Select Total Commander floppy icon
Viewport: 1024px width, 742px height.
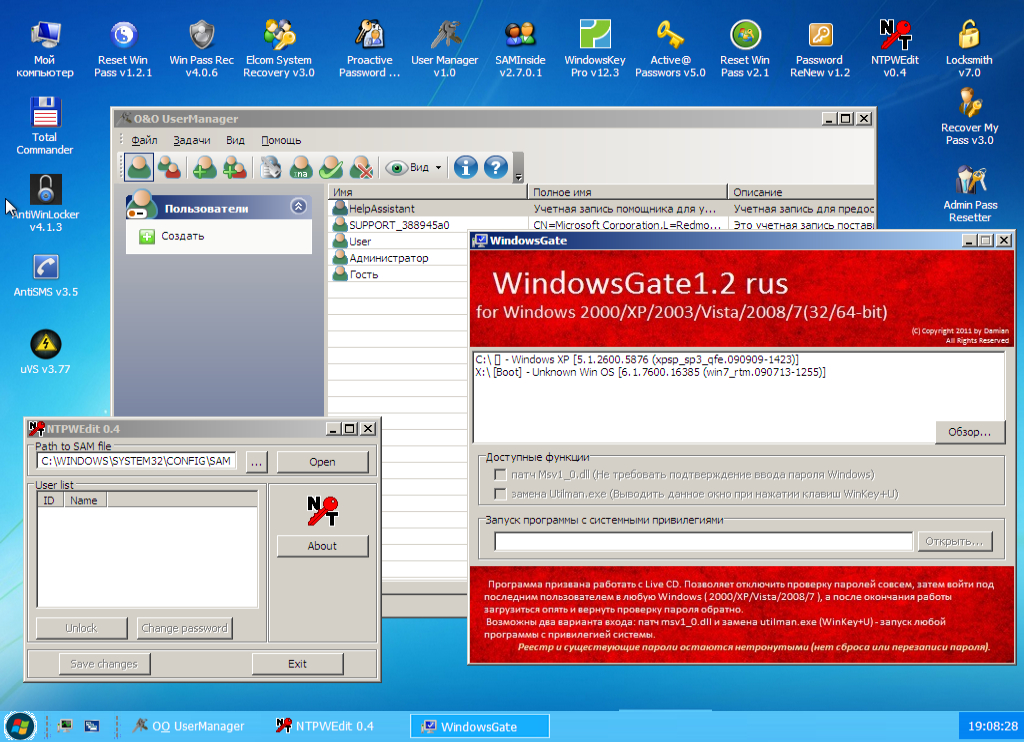click(44, 126)
